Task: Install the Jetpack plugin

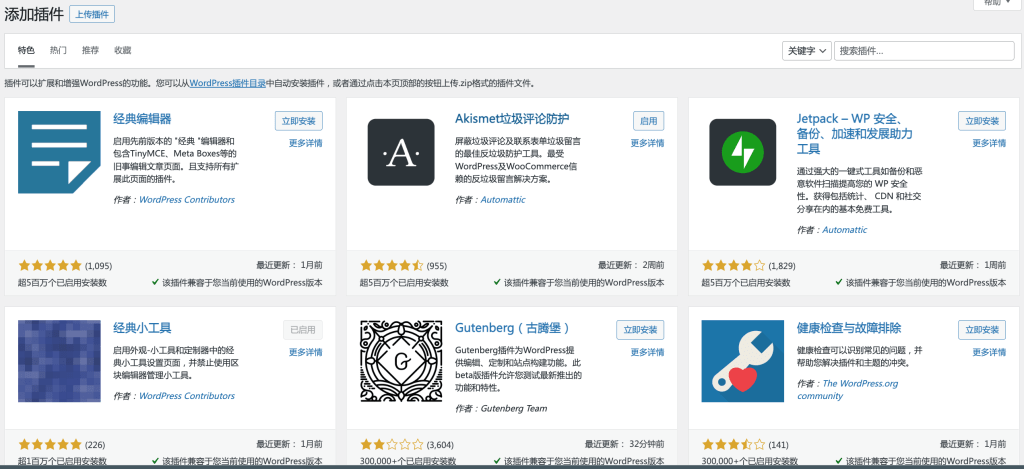Action: 982,121
